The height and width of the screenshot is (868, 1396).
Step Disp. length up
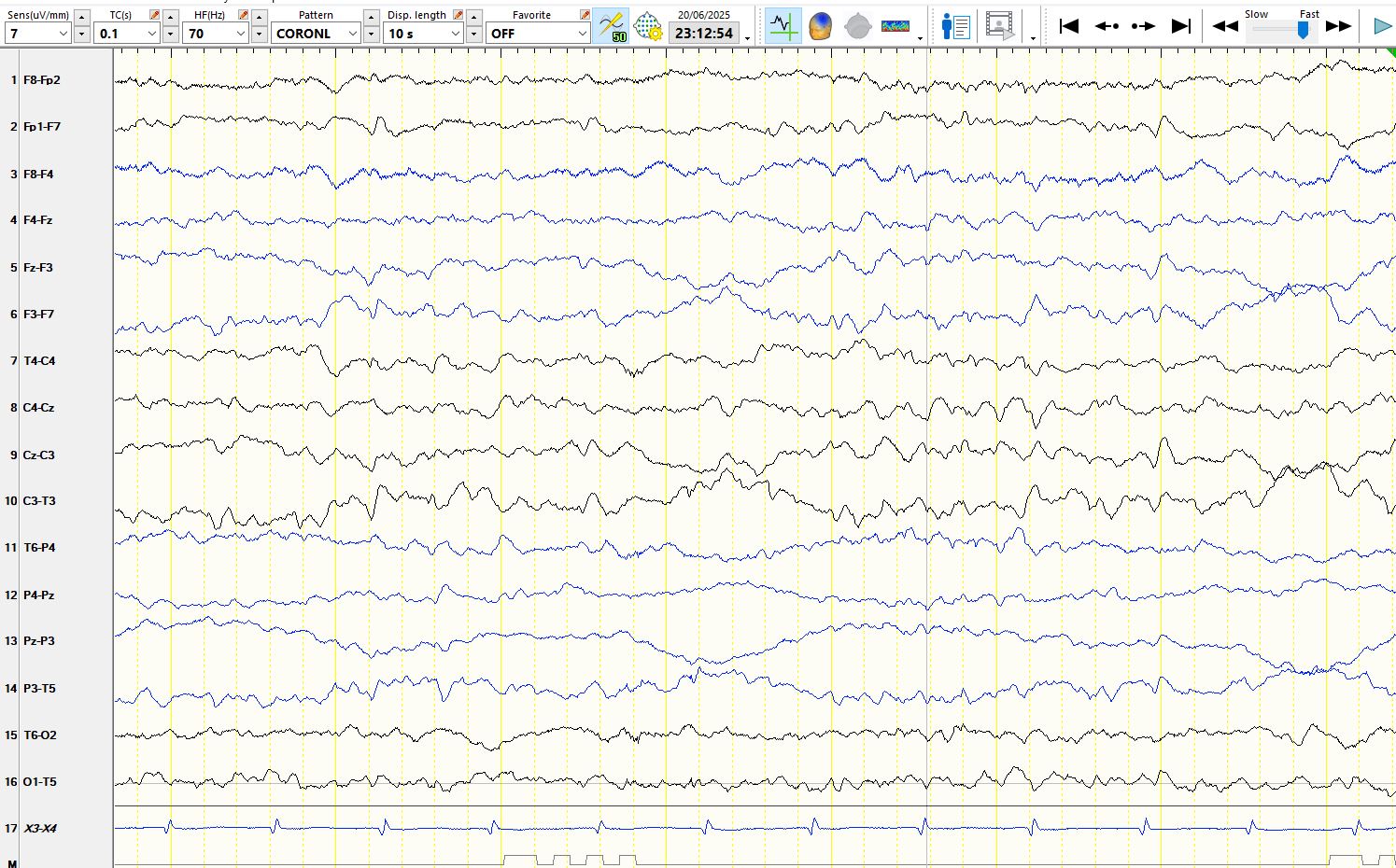tap(474, 17)
